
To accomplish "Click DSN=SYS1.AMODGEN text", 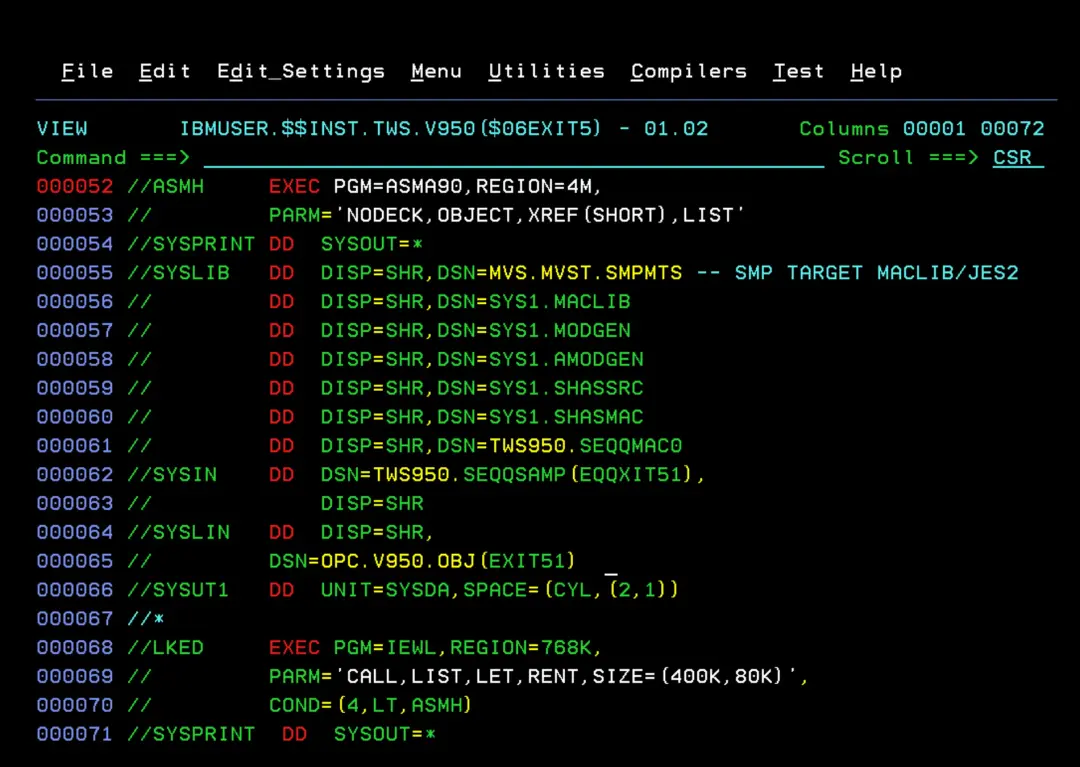I will [x=541, y=359].
